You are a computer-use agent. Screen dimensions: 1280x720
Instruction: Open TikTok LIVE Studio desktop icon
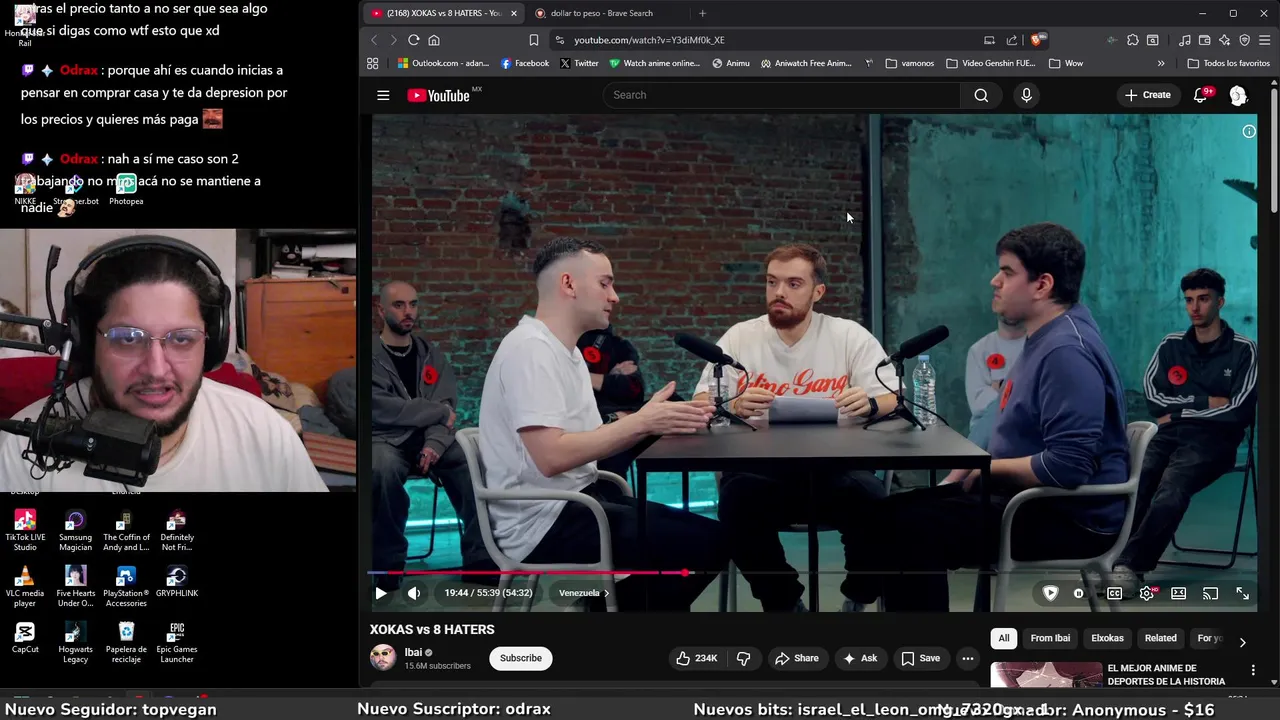click(x=25, y=530)
